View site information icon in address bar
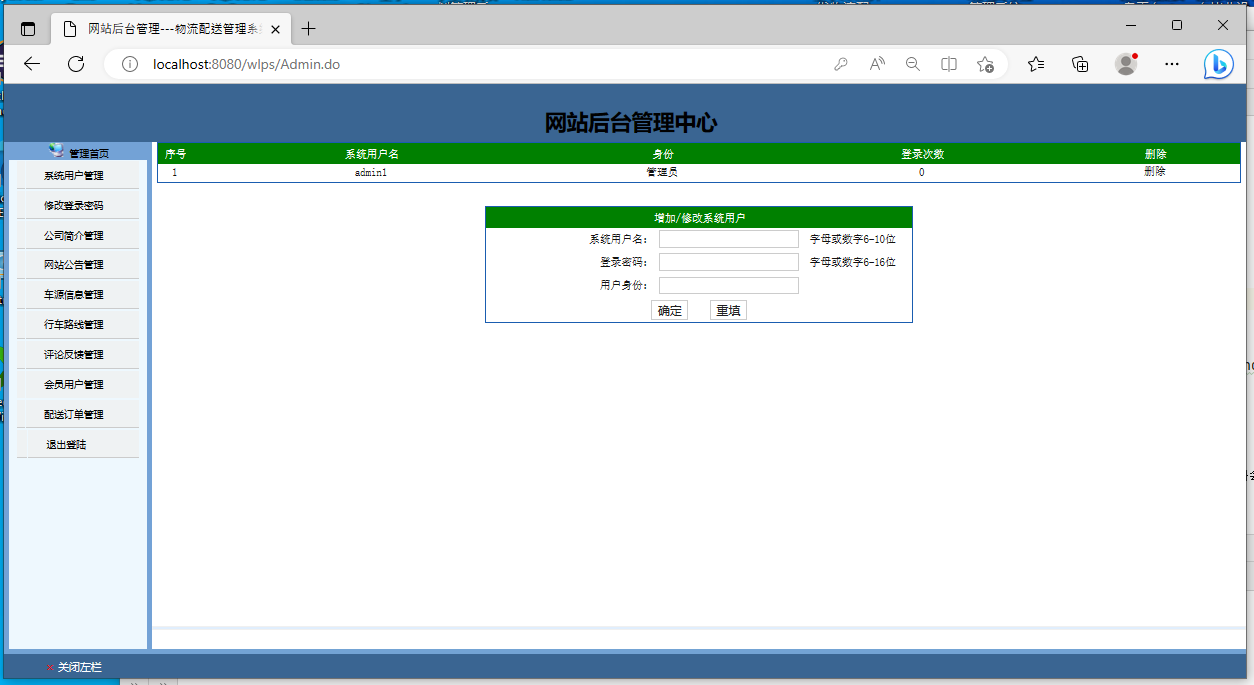Viewport: 1254px width, 685px height. tap(129, 64)
